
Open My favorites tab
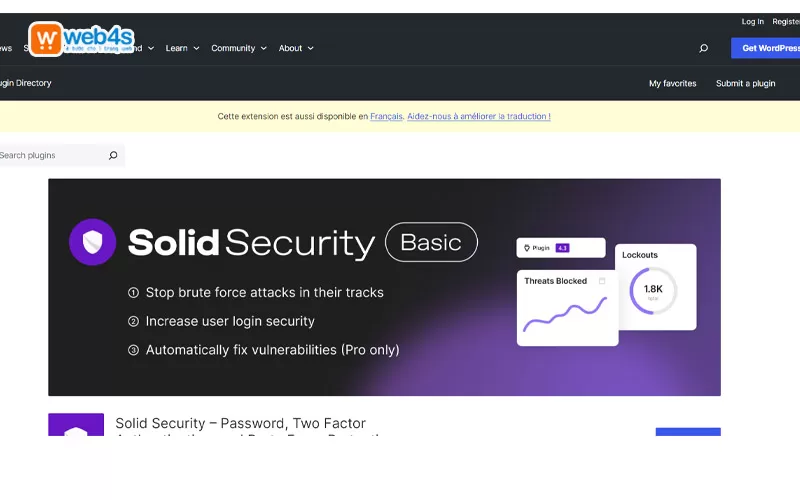(x=672, y=83)
